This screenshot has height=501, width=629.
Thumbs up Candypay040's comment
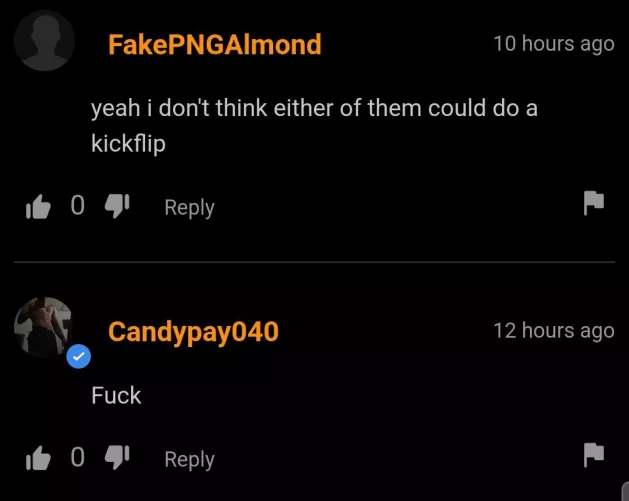(38, 457)
